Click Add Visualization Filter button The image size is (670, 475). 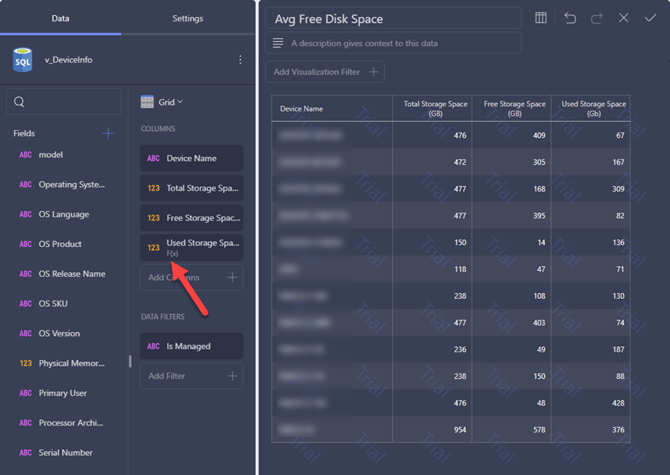[325, 72]
